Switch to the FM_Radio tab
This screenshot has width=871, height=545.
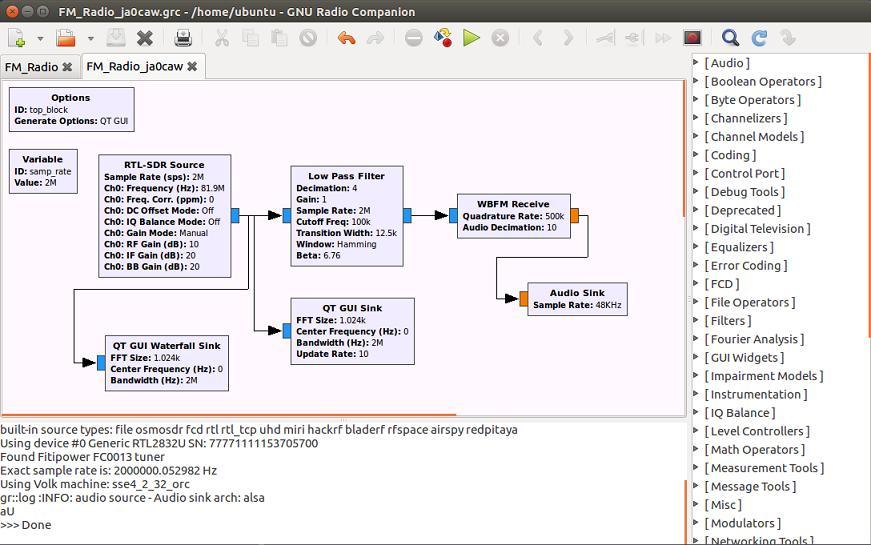[31, 67]
